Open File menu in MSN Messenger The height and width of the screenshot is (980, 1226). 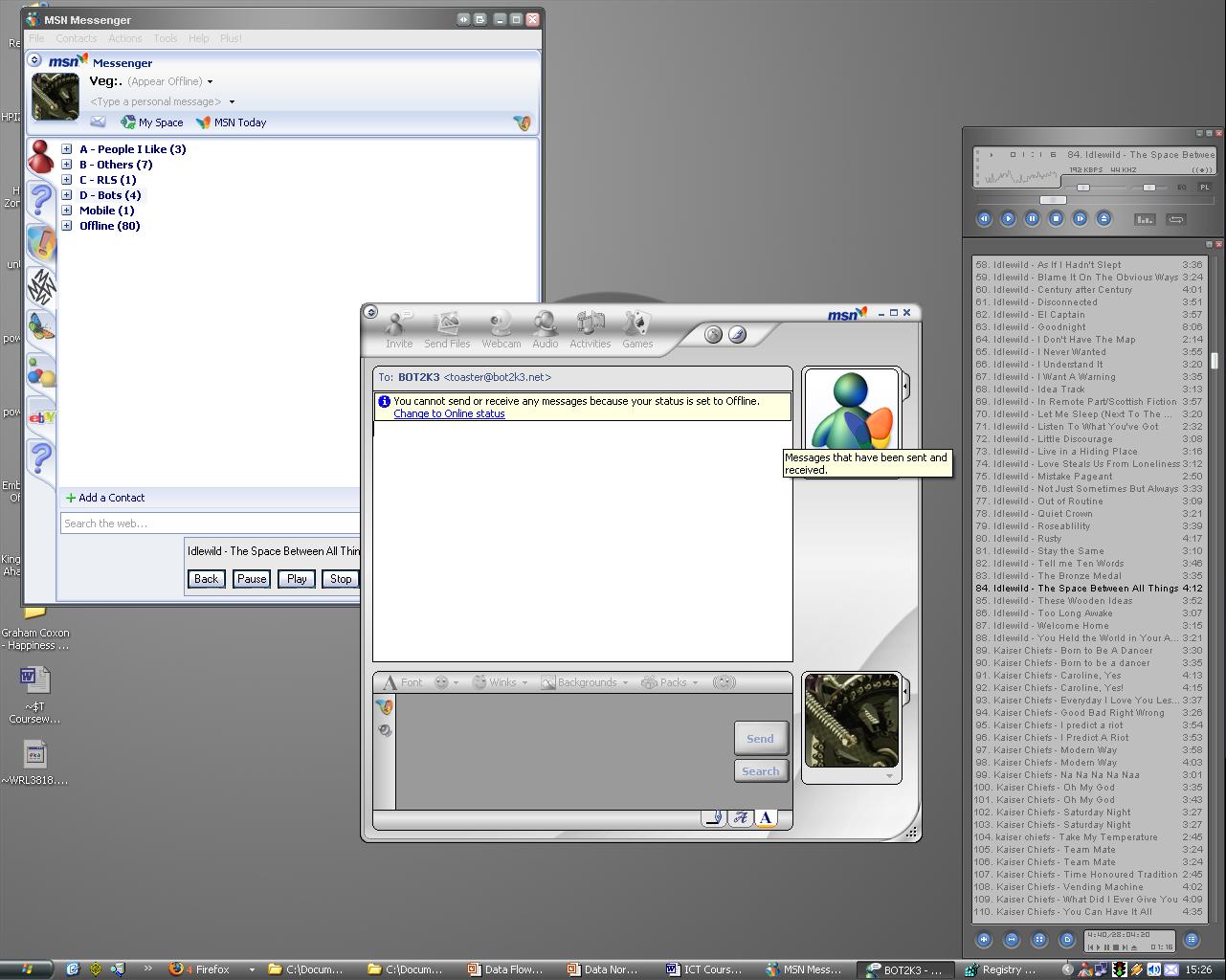tap(36, 38)
